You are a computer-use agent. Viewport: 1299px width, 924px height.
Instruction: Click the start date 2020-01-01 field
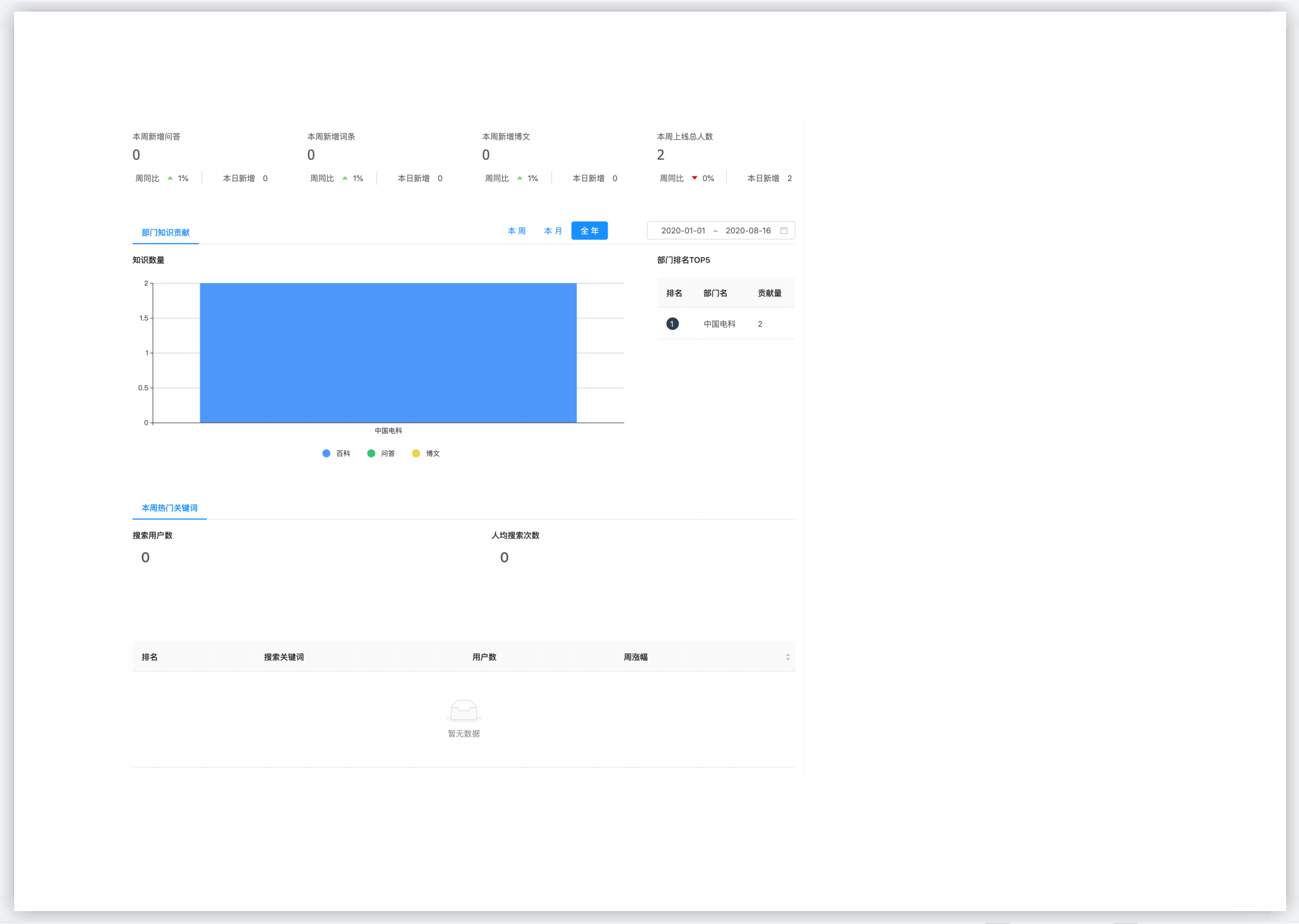683,231
